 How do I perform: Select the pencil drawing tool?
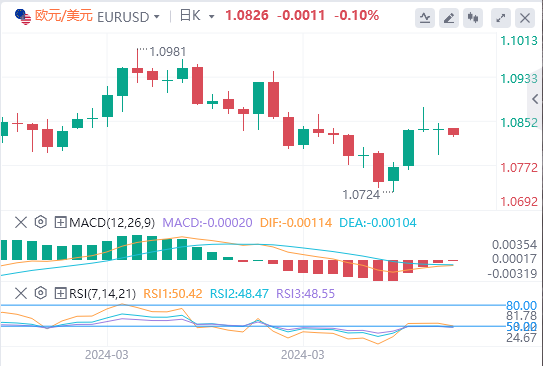(449, 18)
